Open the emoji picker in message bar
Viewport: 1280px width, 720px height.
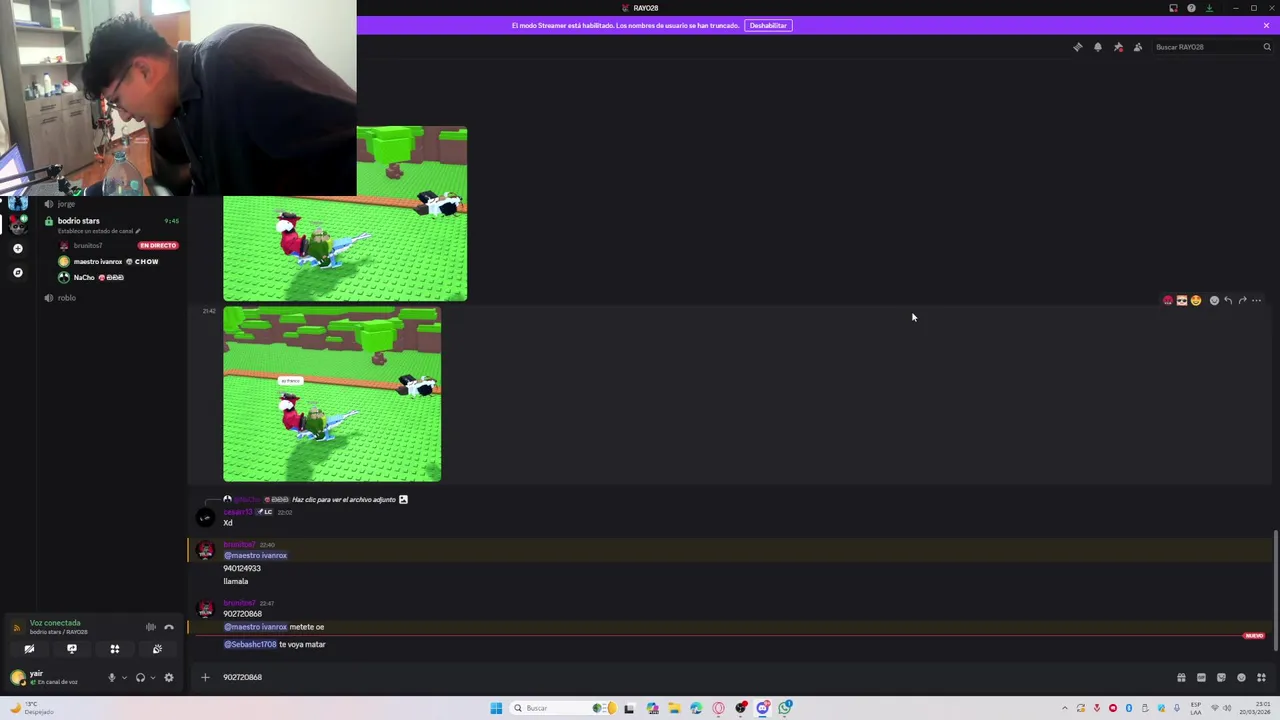click(1241, 677)
